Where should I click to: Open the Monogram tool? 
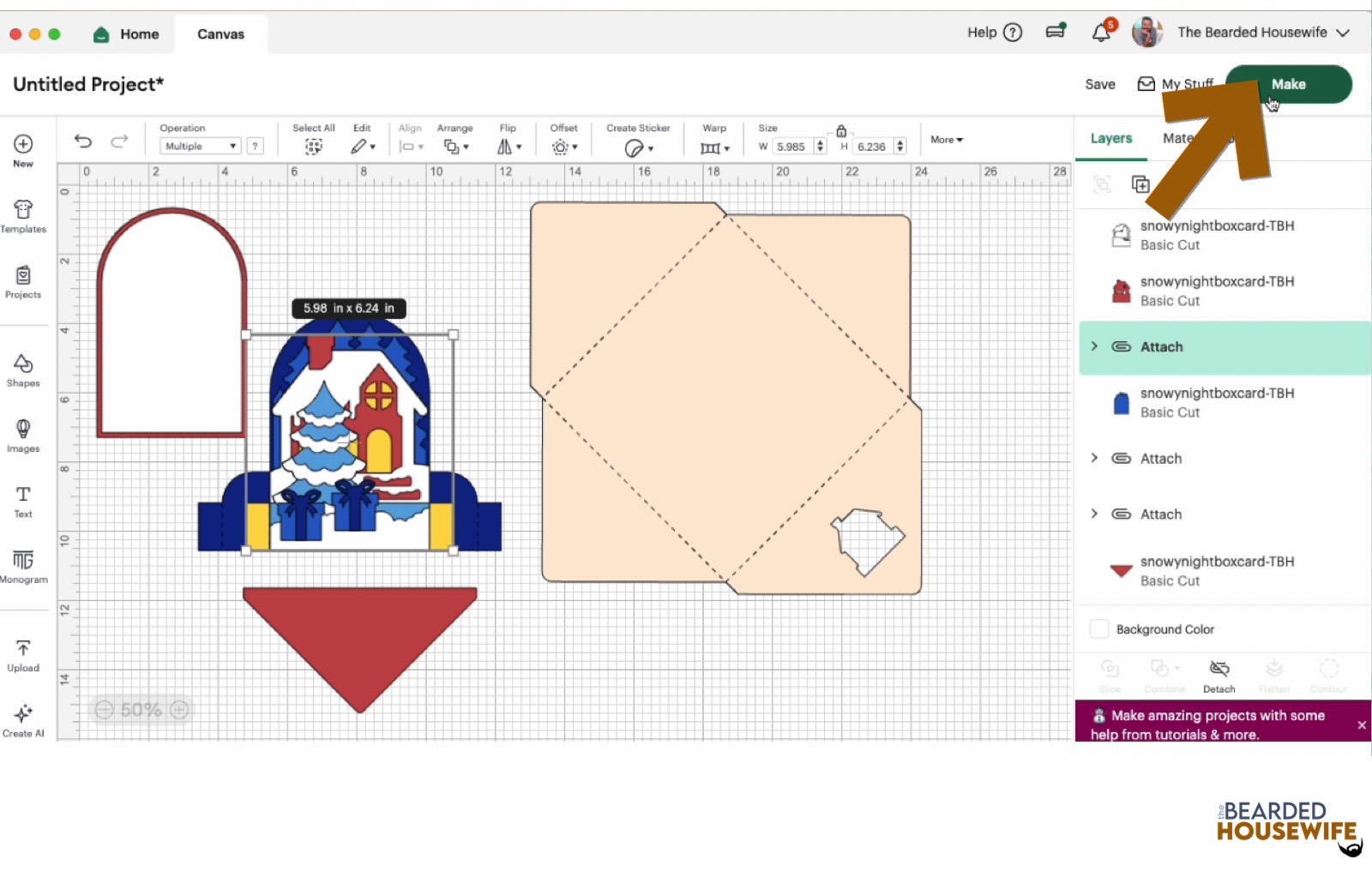tap(23, 566)
